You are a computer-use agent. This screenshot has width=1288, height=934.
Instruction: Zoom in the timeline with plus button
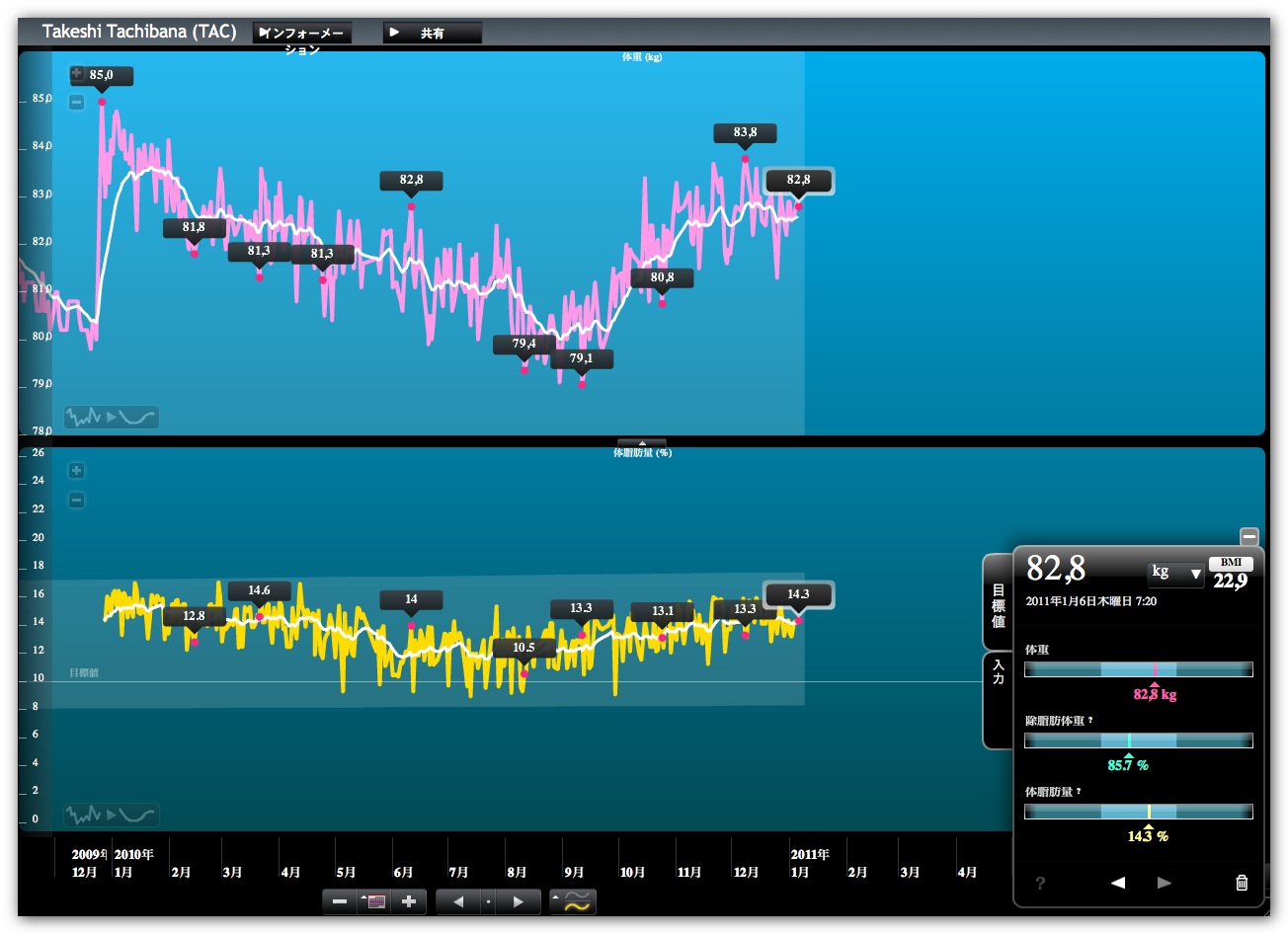(x=408, y=901)
